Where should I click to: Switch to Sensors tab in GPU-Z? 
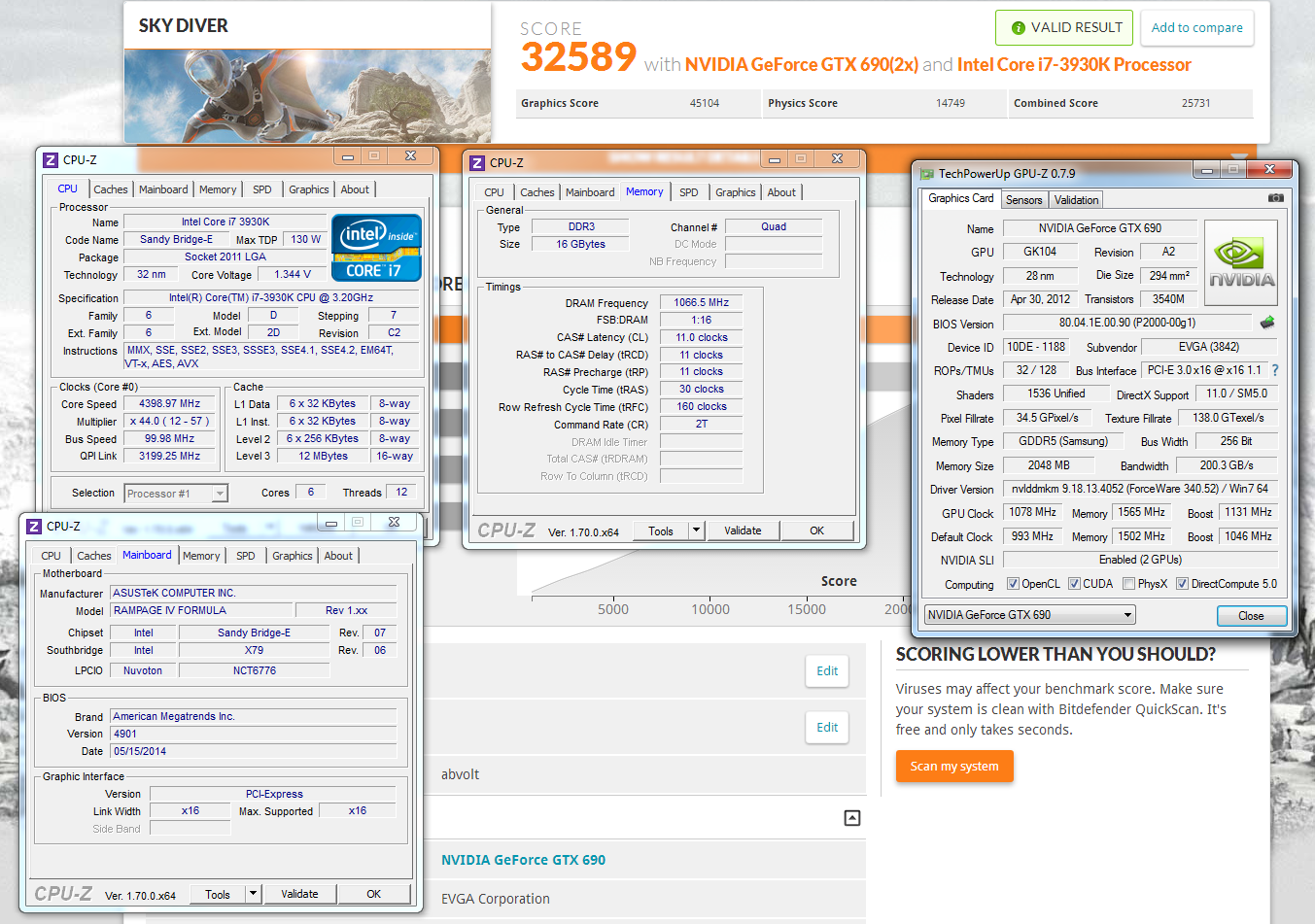click(1023, 200)
